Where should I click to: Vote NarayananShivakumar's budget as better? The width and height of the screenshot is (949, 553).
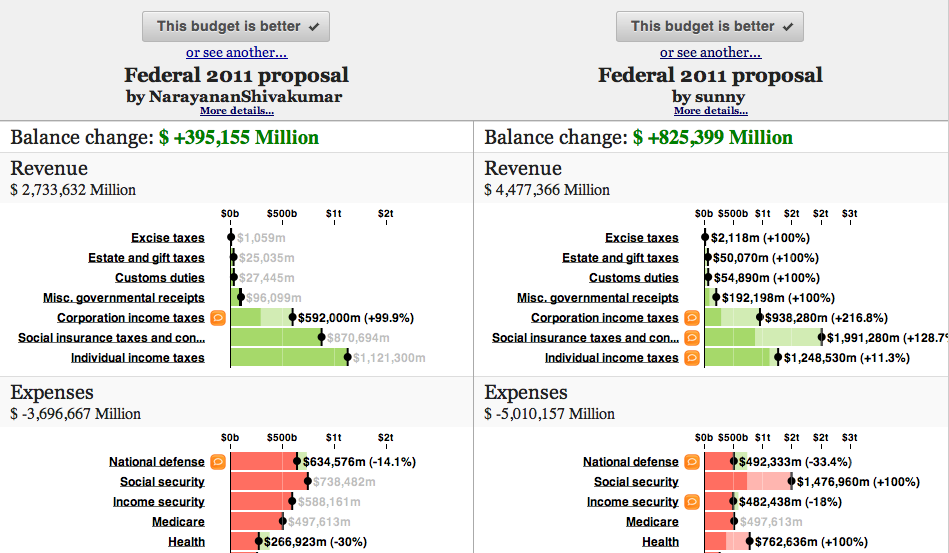click(x=236, y=27)
